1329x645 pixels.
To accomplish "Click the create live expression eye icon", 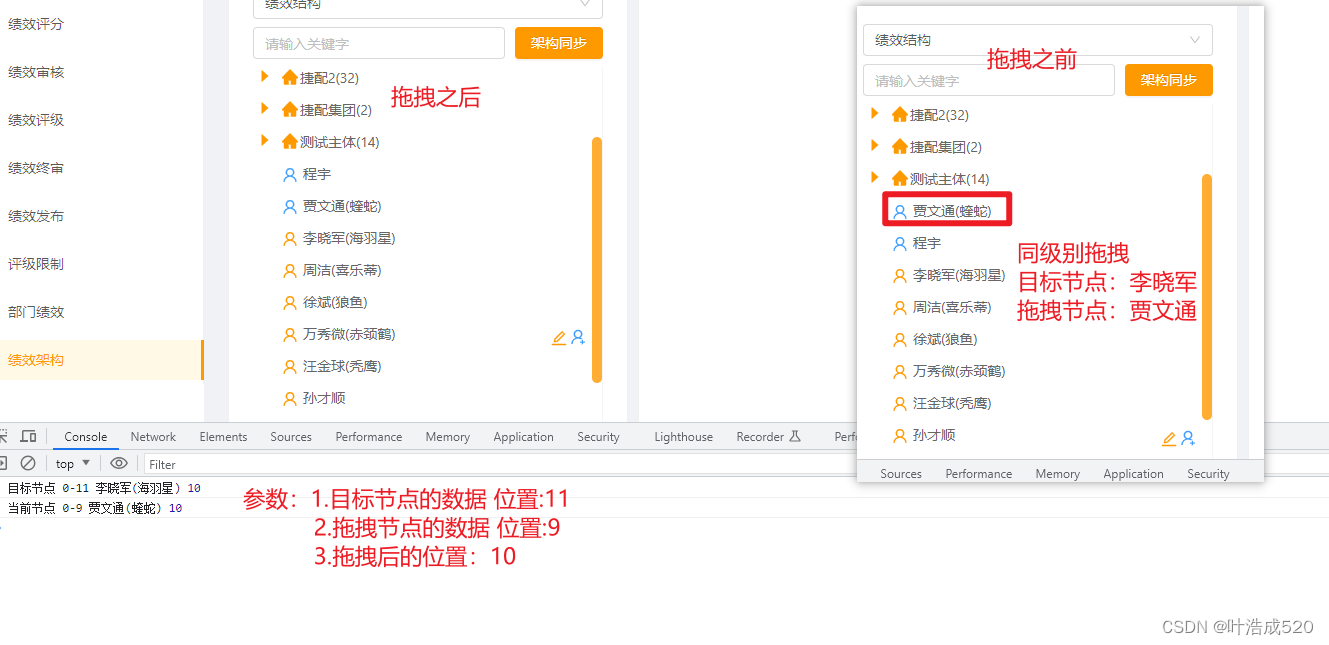I will (x=118, y=463).
